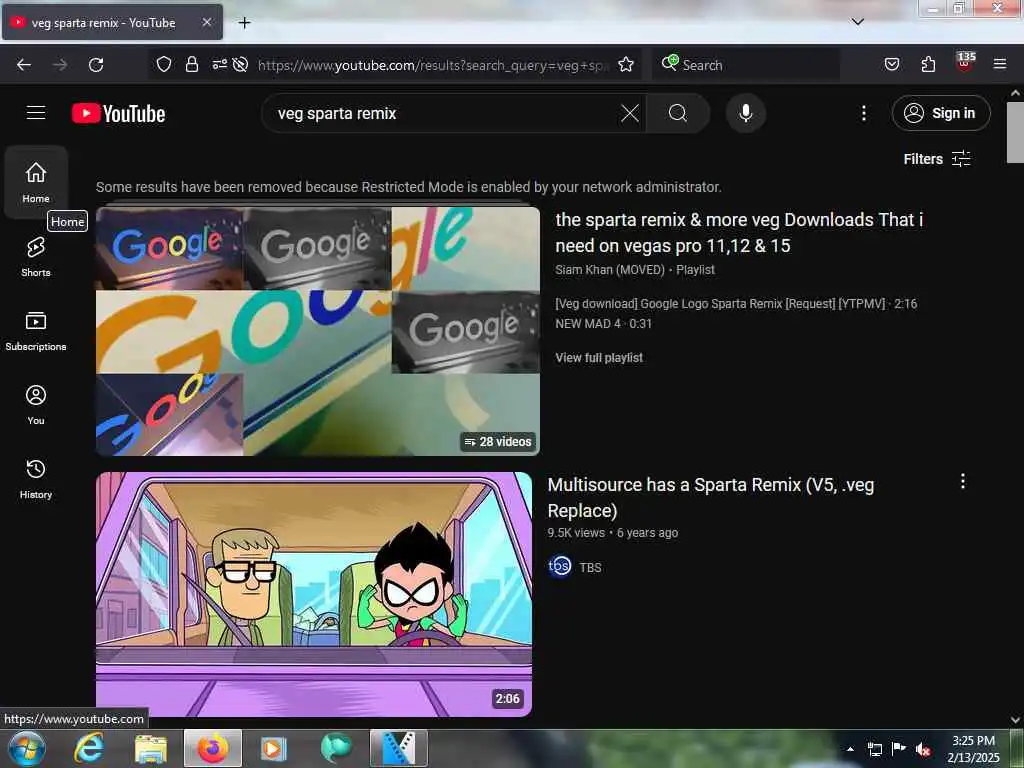Start search with voice microphone

[x=745, y=113]
